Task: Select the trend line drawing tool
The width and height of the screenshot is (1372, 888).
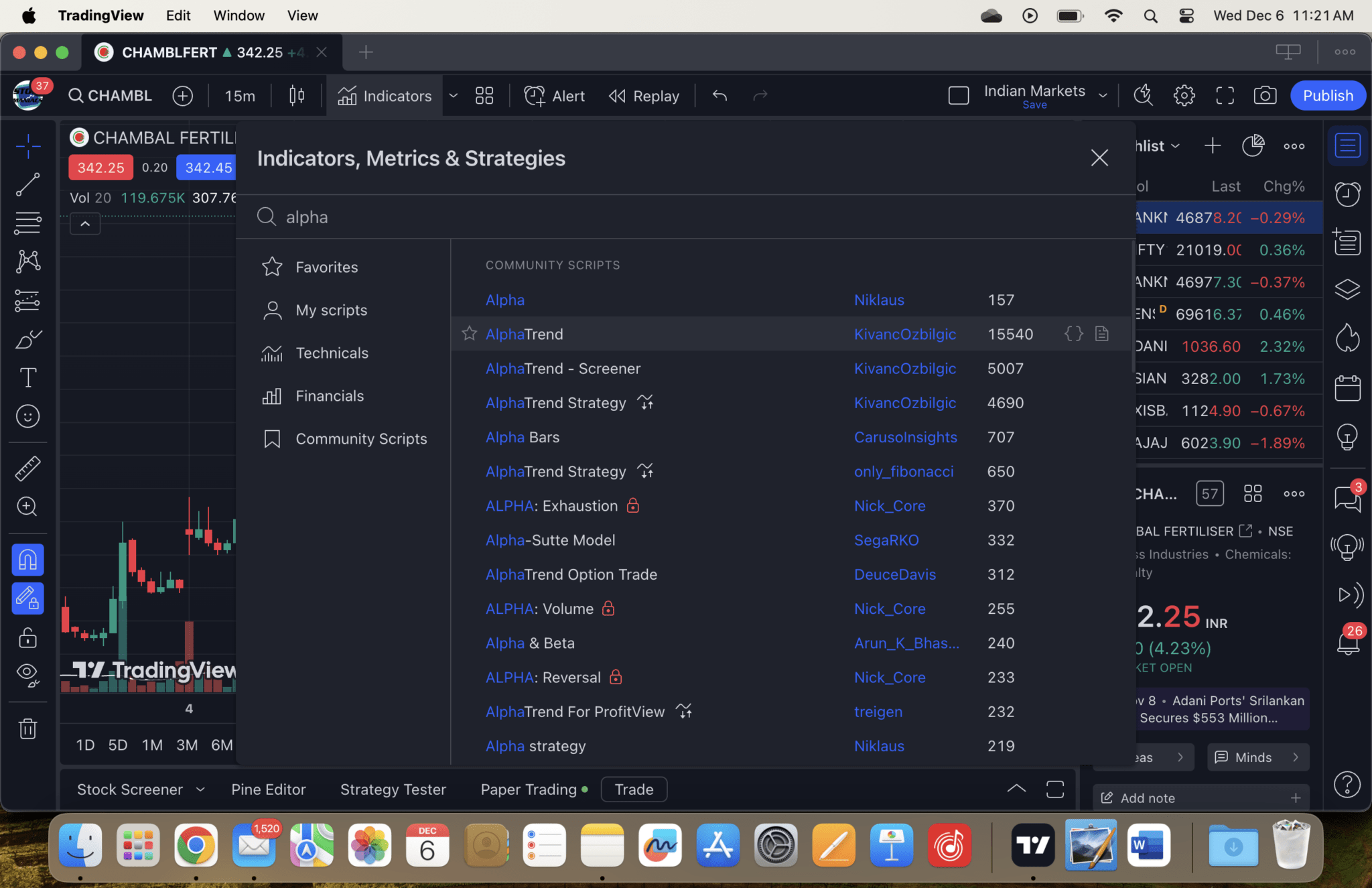Action: (x=27, y=184)
